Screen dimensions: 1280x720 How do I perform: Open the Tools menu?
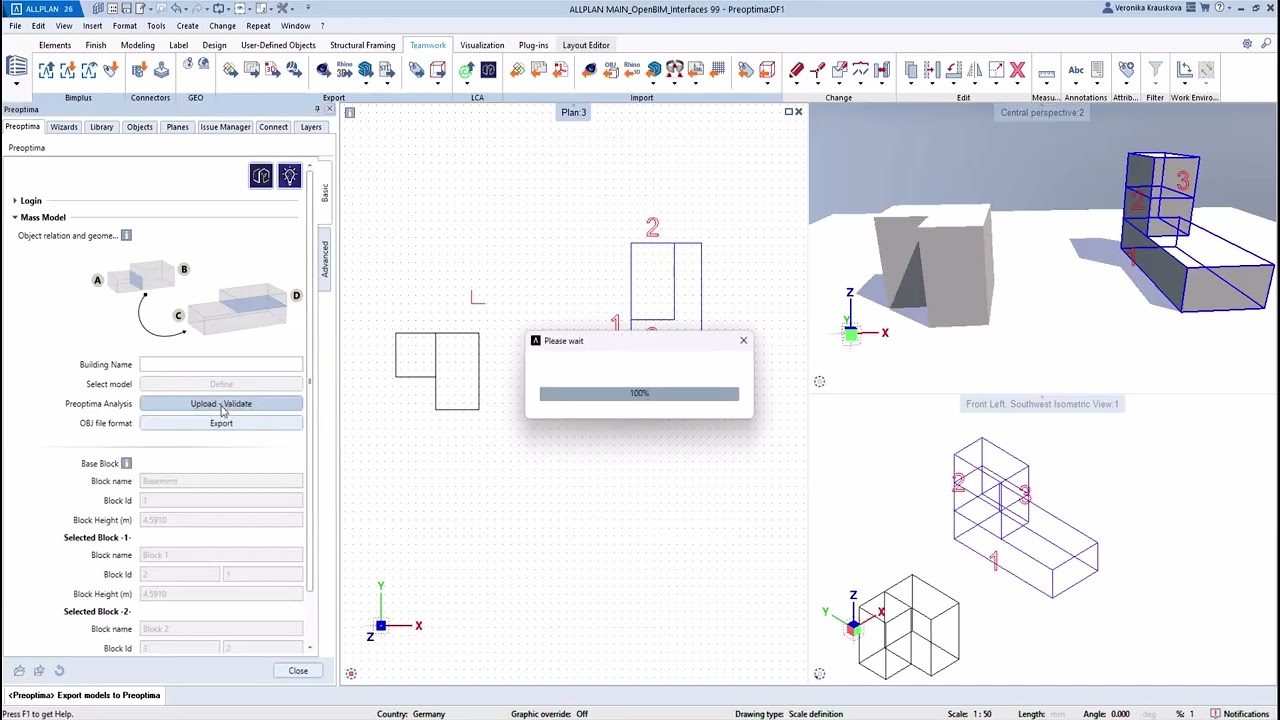click(156, 26)
